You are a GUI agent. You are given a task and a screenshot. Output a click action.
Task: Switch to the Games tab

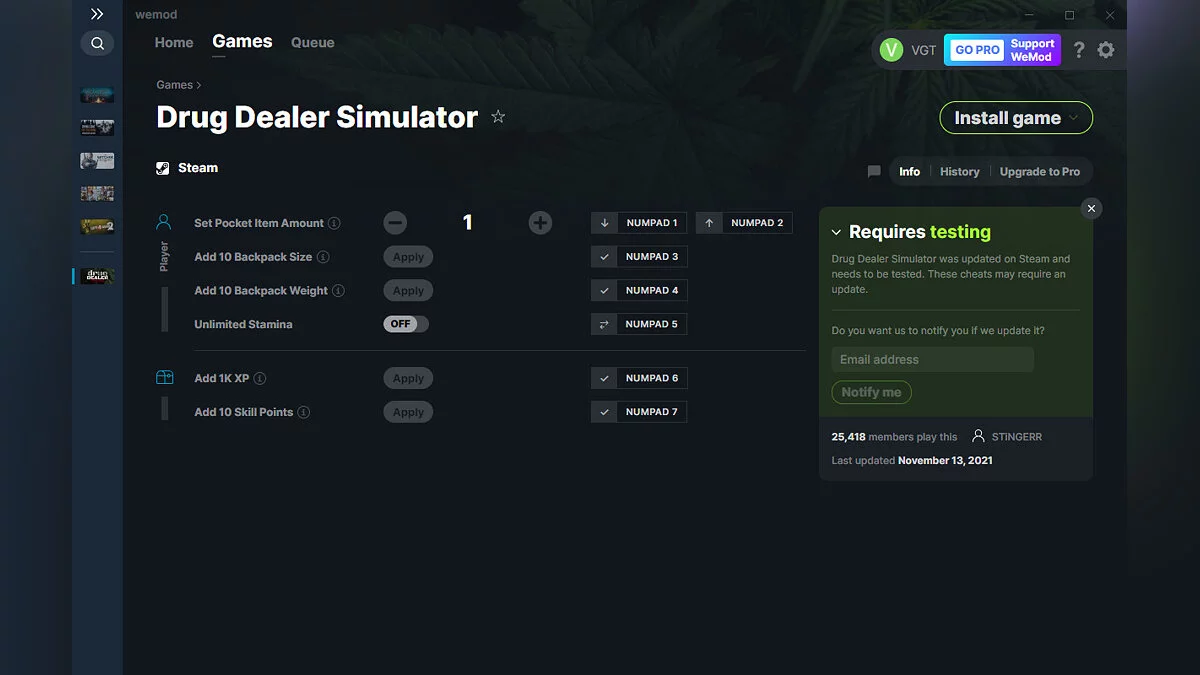pyautogui.click(x=242, y=42)
